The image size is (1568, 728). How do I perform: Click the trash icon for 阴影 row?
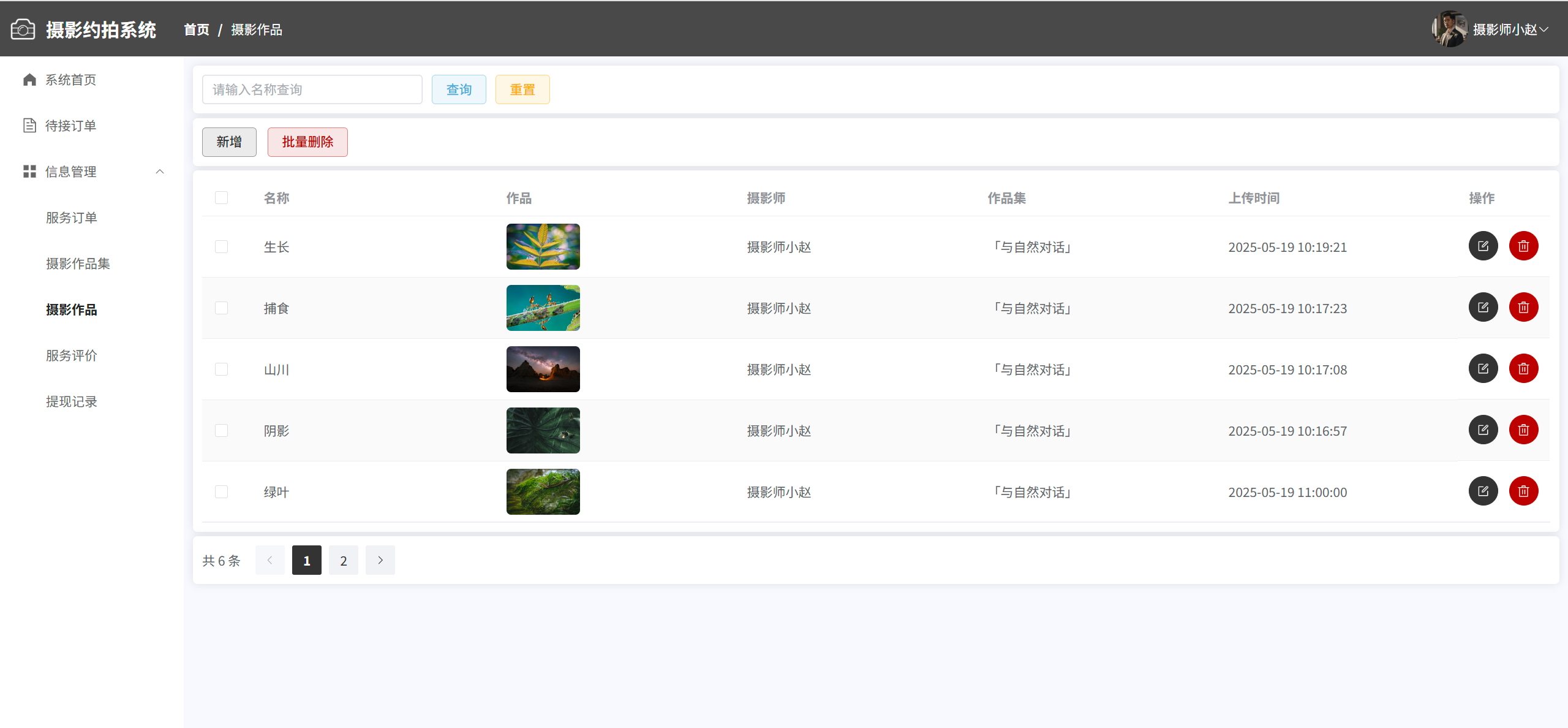pos(1523,430)
